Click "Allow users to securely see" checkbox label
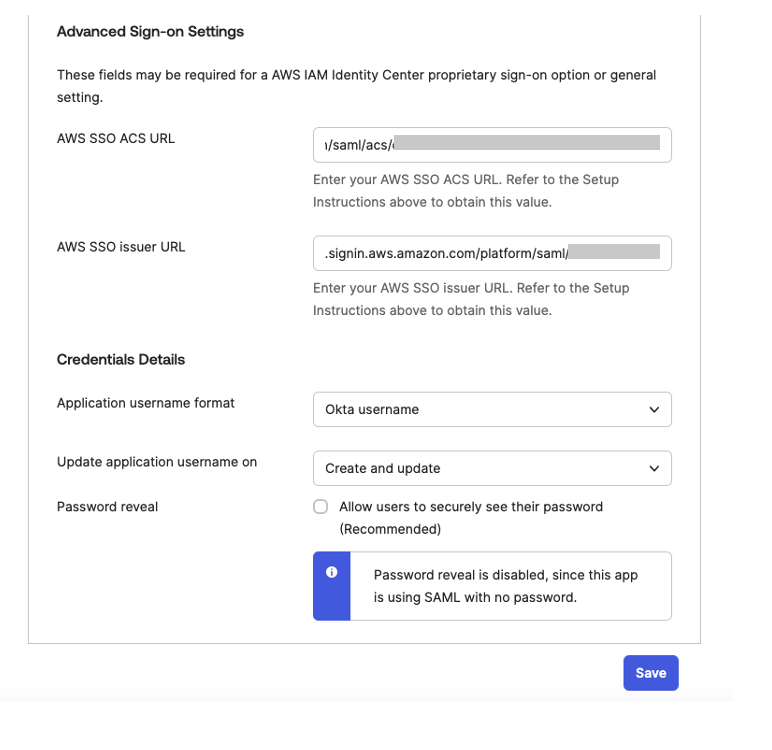 [x=470, y=507]
